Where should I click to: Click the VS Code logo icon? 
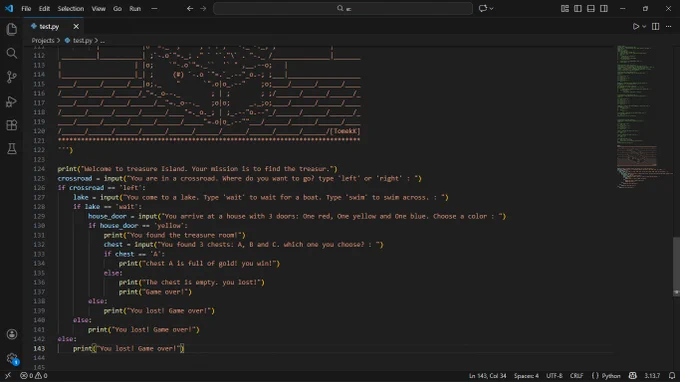(x=9, y=8)
